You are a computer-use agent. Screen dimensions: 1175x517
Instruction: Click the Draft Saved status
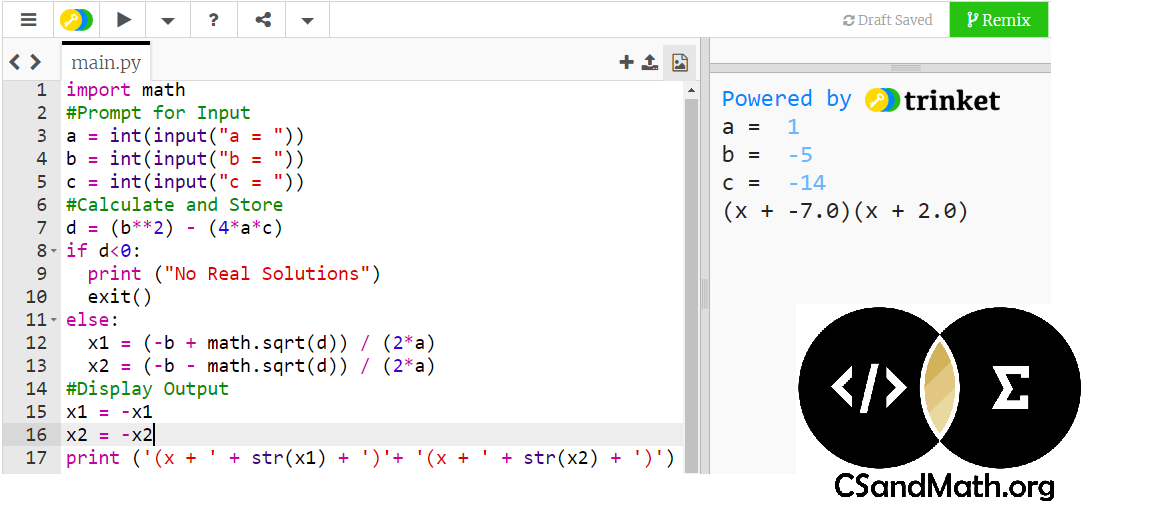coord(887,20)
